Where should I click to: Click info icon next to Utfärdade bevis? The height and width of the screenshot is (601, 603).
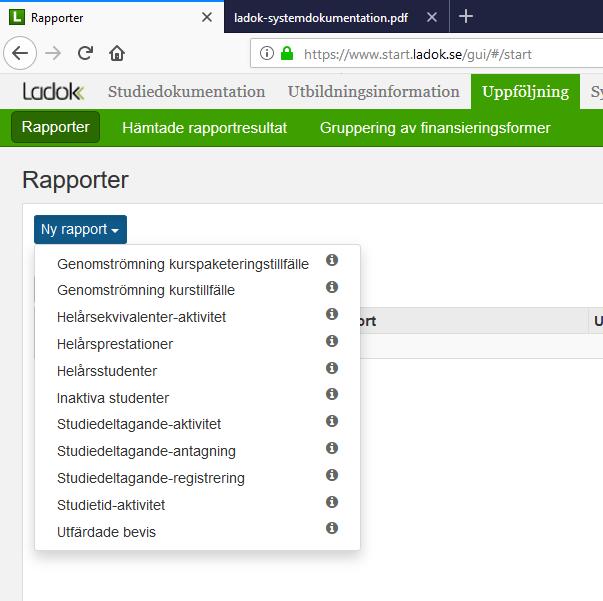[x=332, y=528]
